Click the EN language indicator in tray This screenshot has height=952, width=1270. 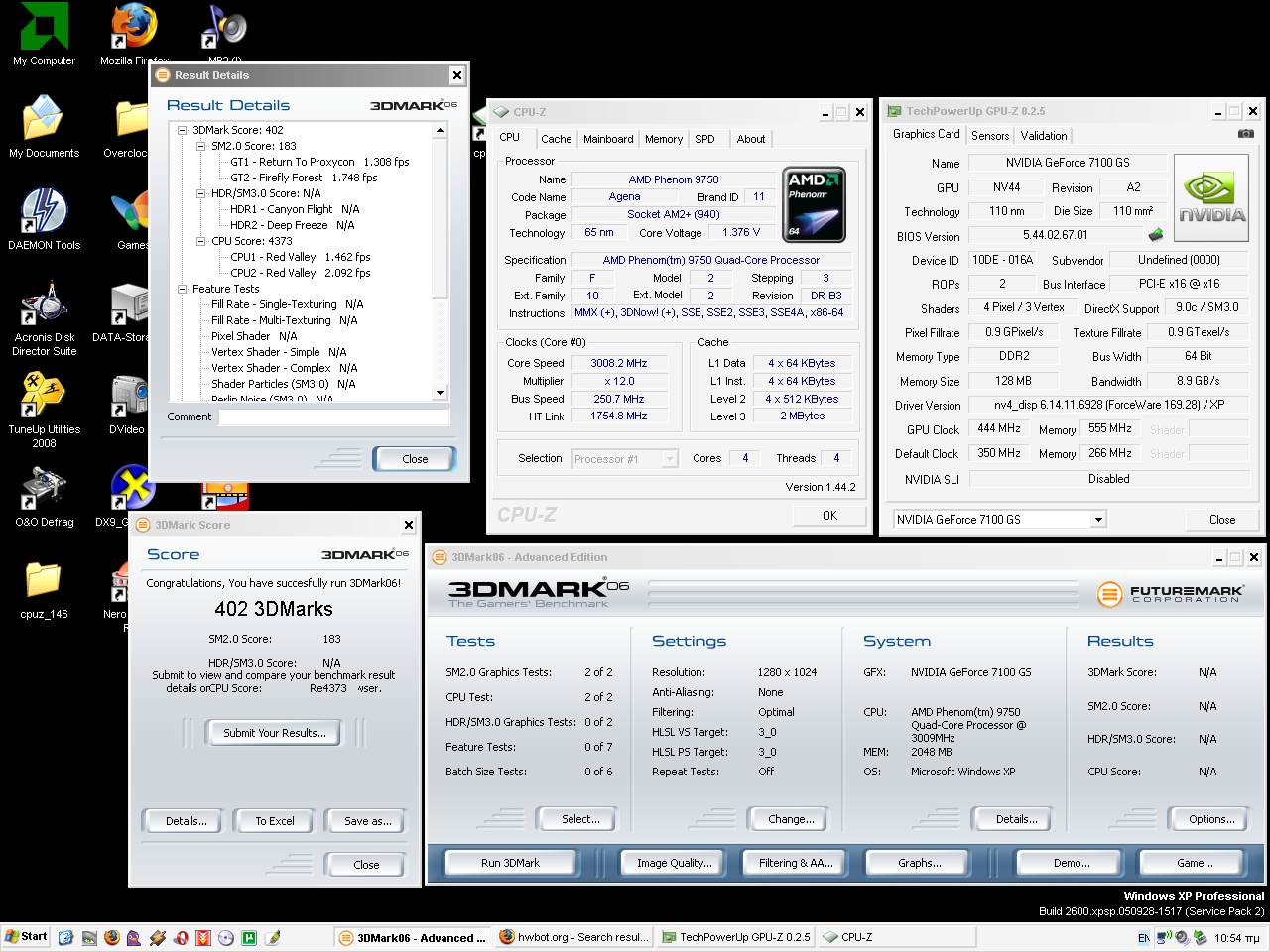(x=1144, y=937)
